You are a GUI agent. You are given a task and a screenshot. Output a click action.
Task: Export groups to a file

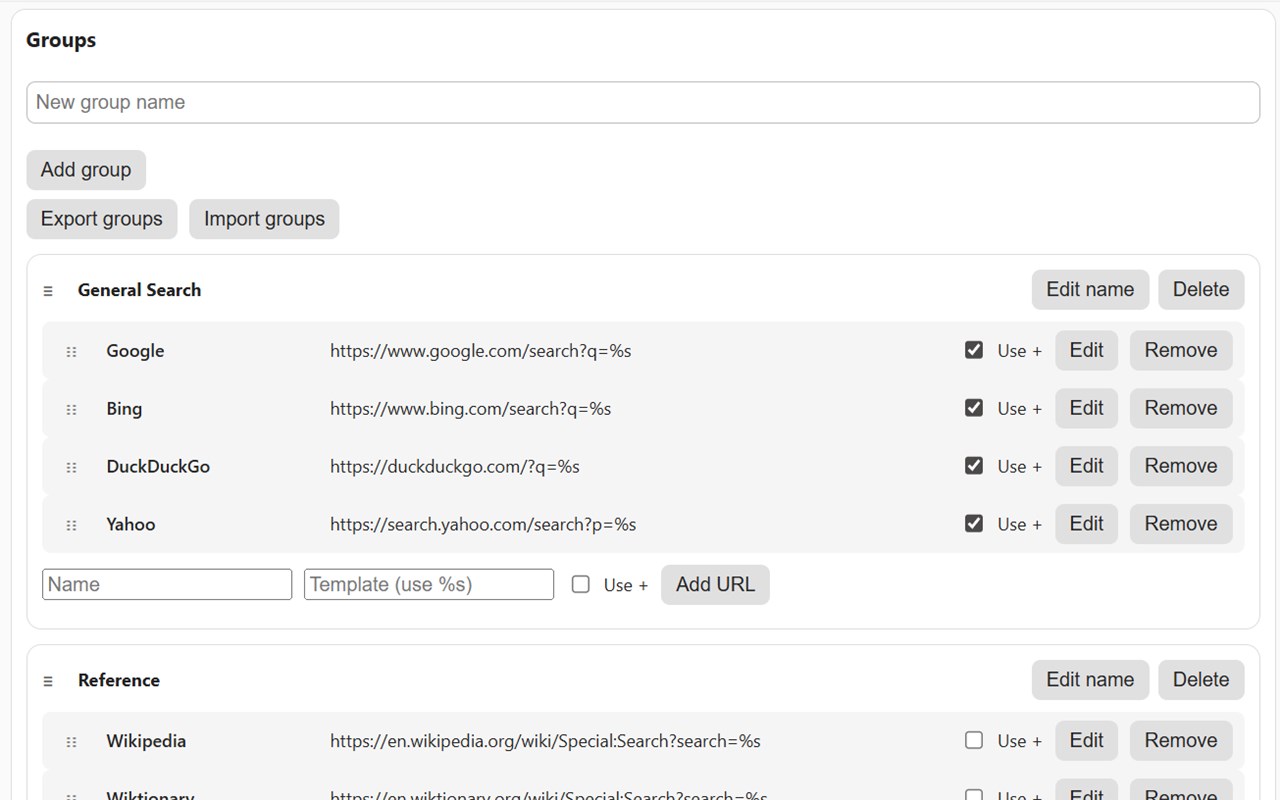click(x=102, y=219)
